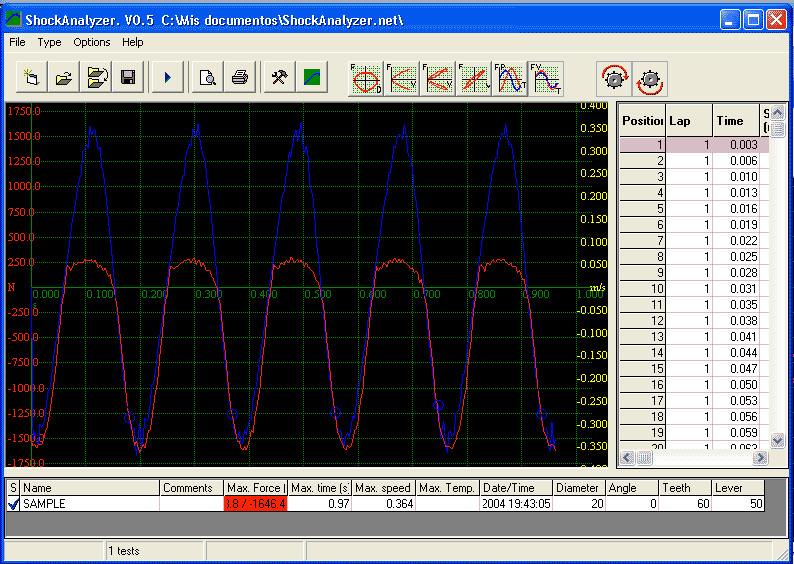Screen dimensions: 794x564
Task: Click the printer icon to print
Action: tap(240, 77)
